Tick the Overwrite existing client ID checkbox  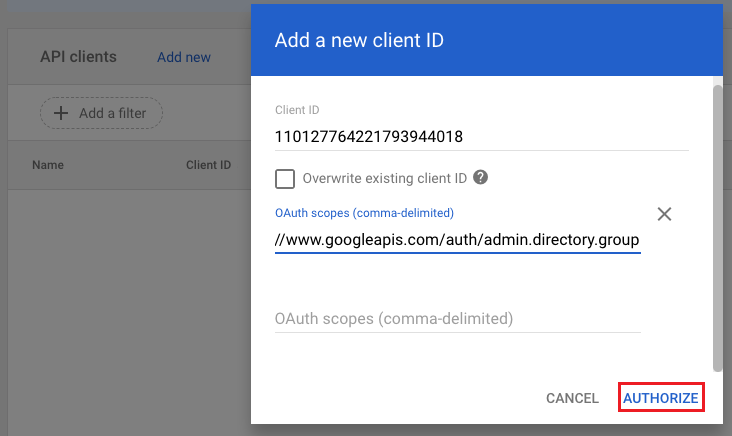(x=285, y=179)
